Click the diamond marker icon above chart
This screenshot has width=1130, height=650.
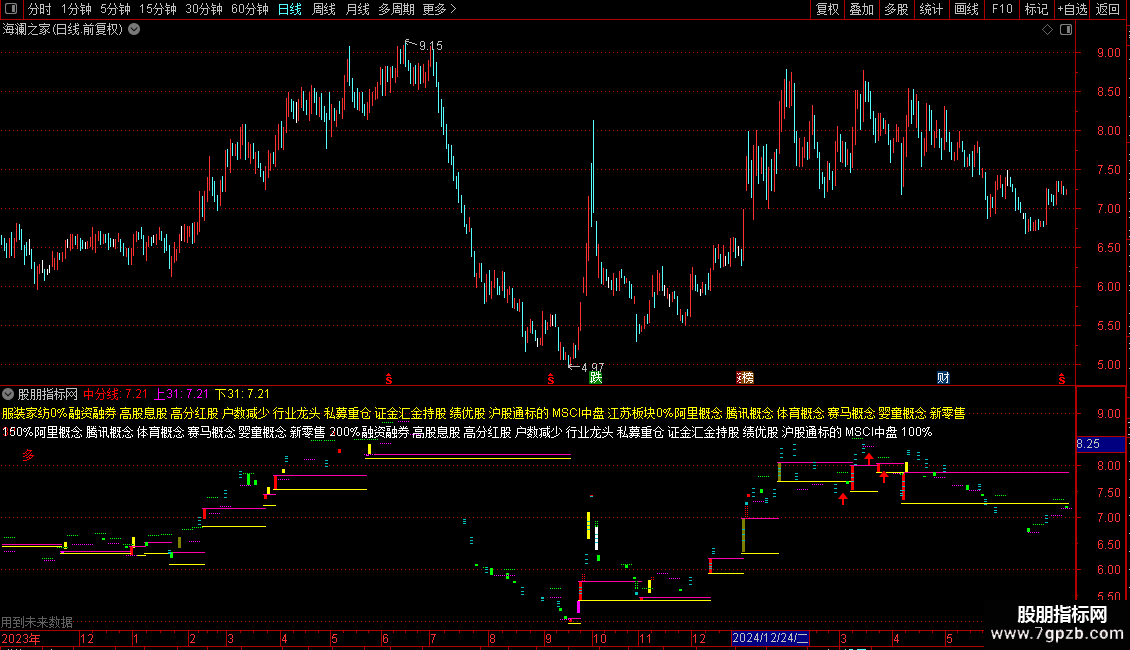(1047, 30)
